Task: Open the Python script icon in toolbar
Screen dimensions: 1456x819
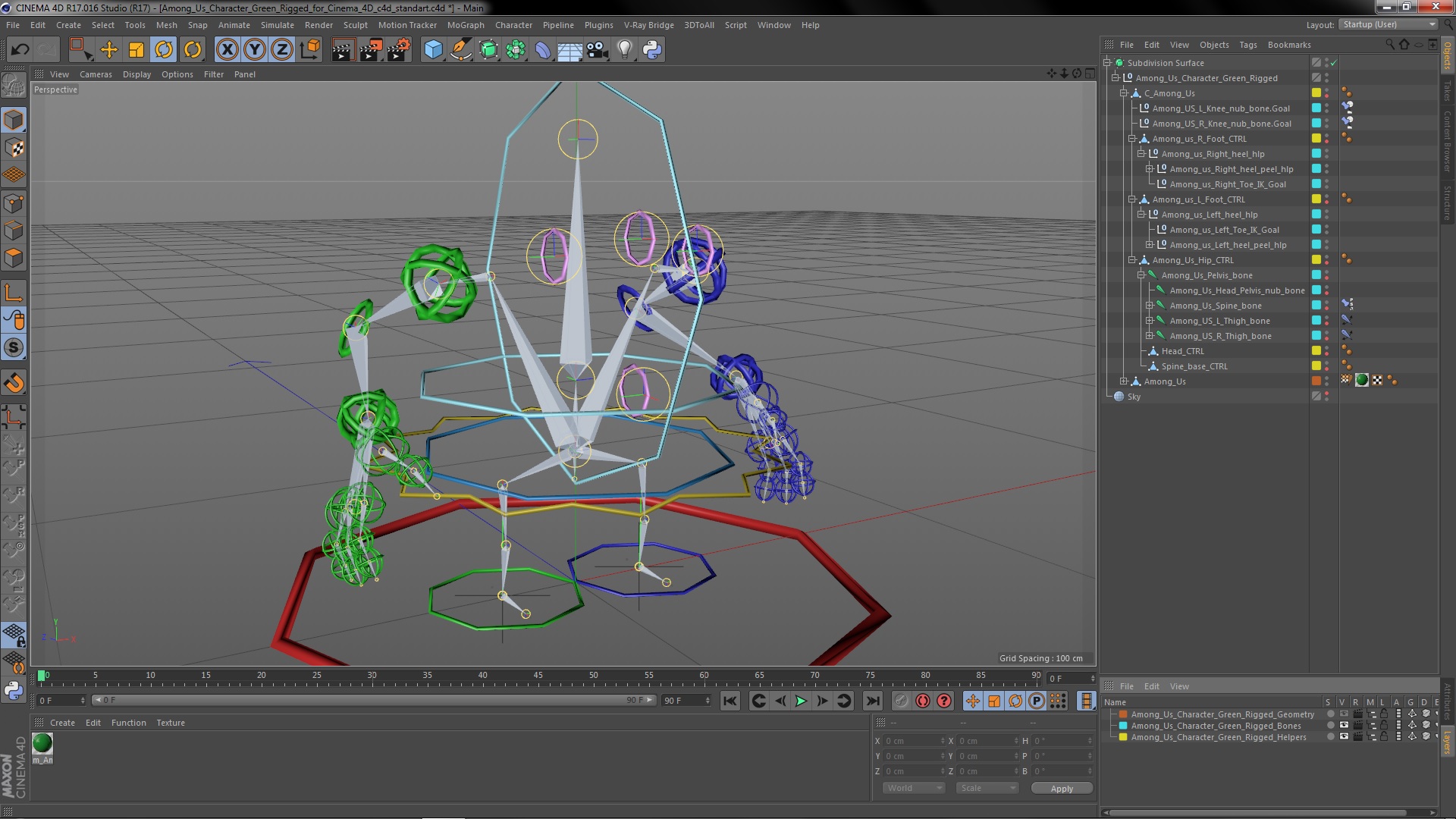Action: [652, 50]
